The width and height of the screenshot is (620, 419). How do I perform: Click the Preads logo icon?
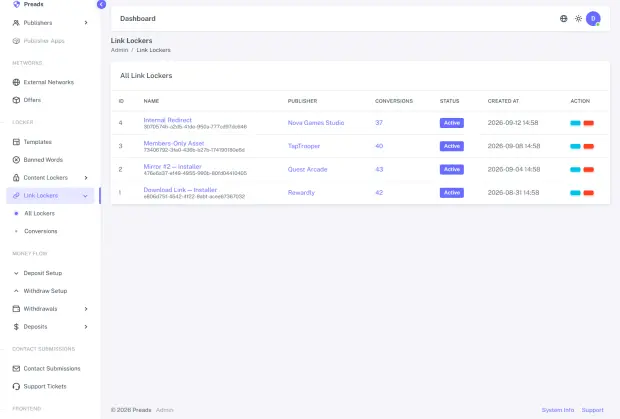pos(16,4)
